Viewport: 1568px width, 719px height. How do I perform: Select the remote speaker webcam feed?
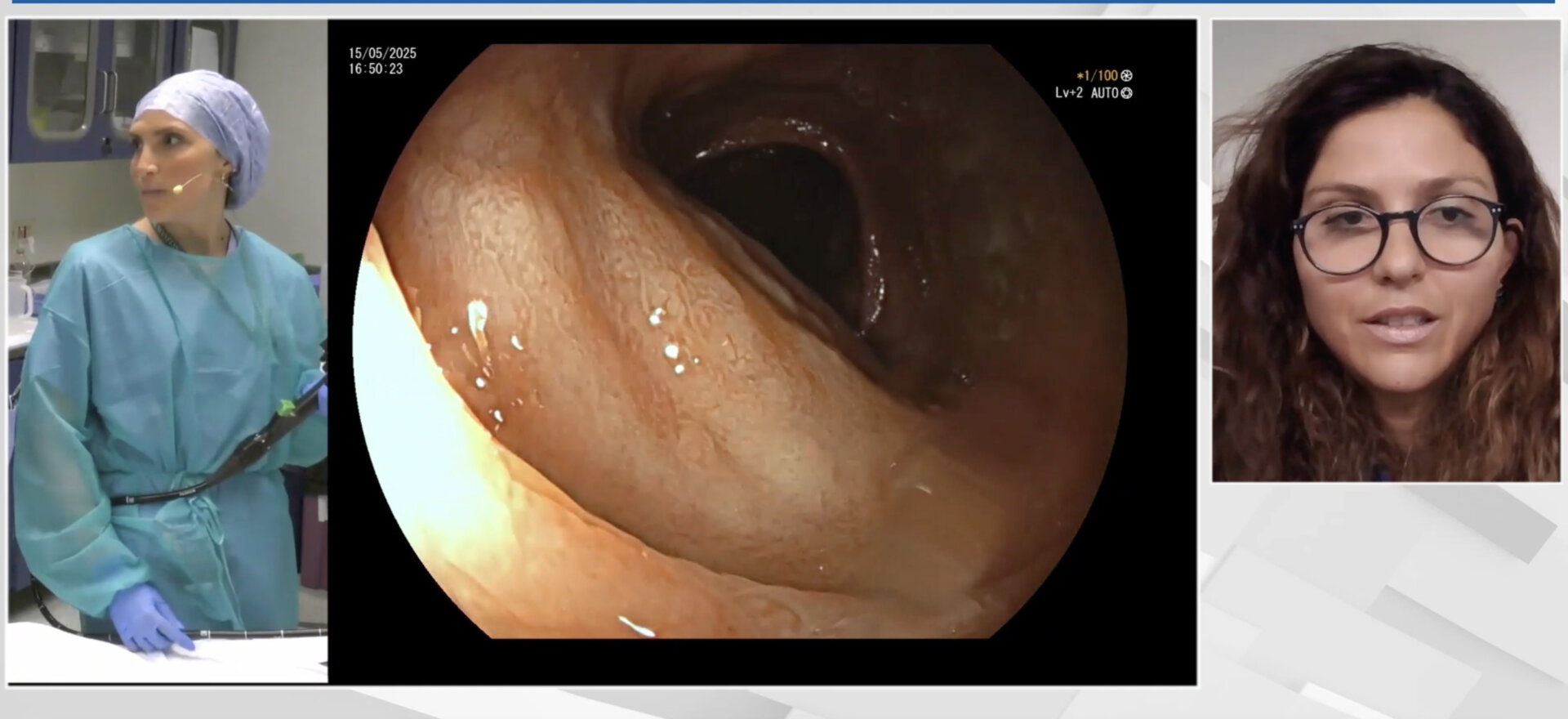1385,251
